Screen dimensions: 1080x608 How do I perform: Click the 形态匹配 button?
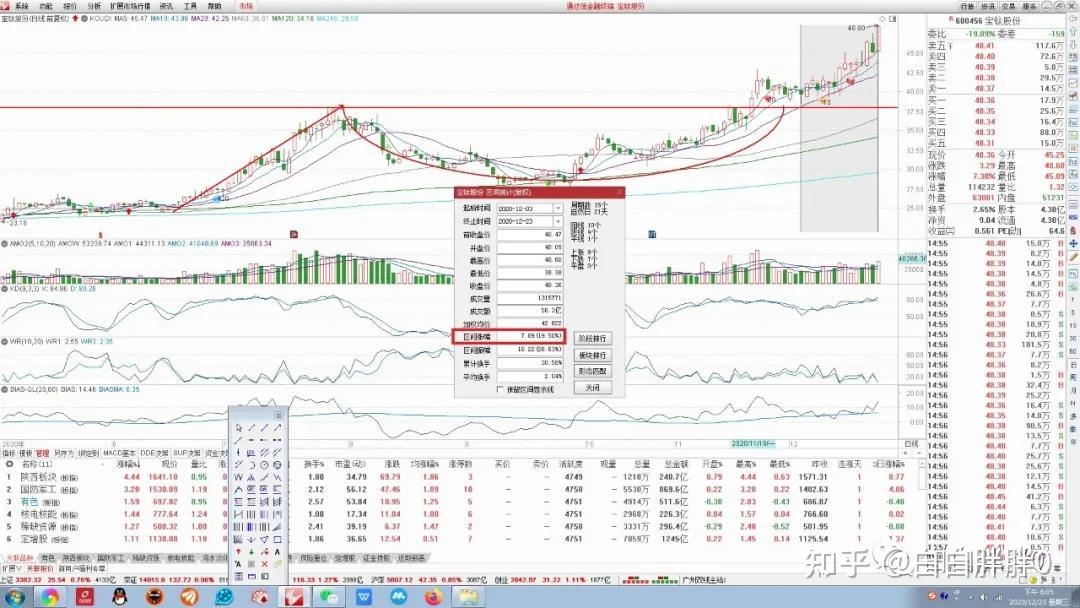pos(592,371)
